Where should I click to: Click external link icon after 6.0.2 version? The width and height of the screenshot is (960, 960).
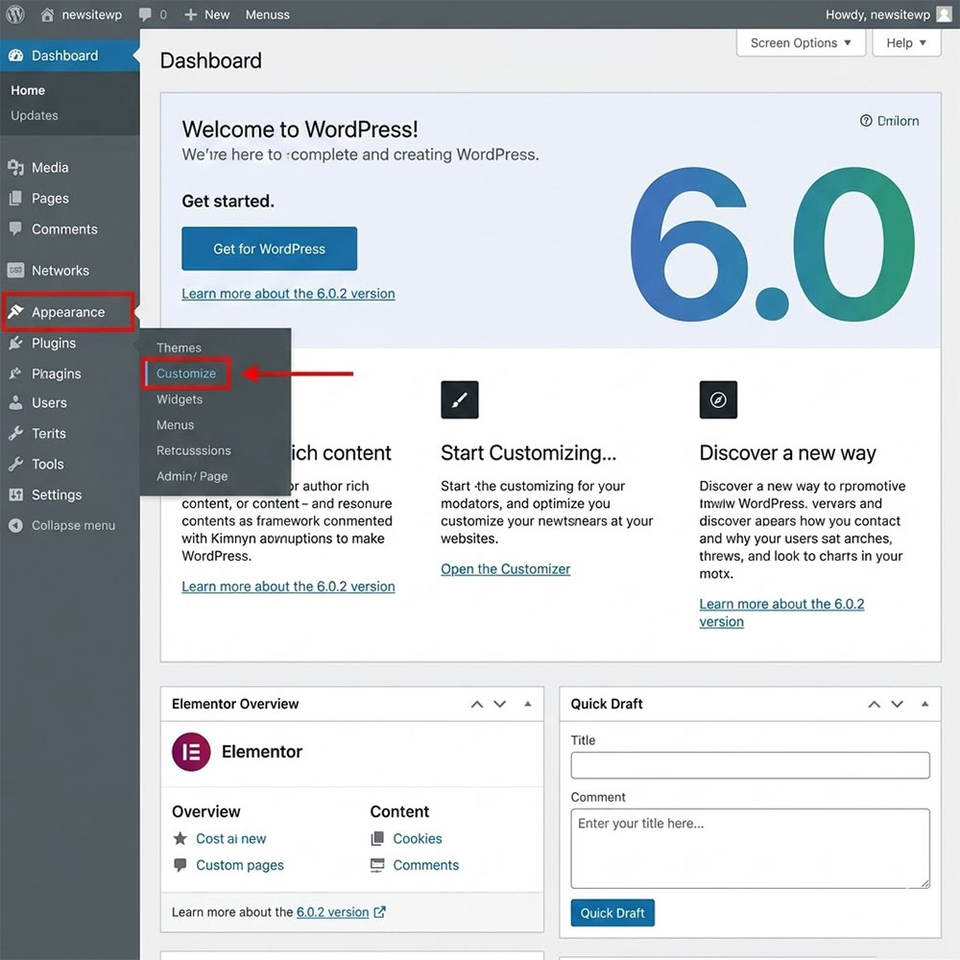pos(380,912)
